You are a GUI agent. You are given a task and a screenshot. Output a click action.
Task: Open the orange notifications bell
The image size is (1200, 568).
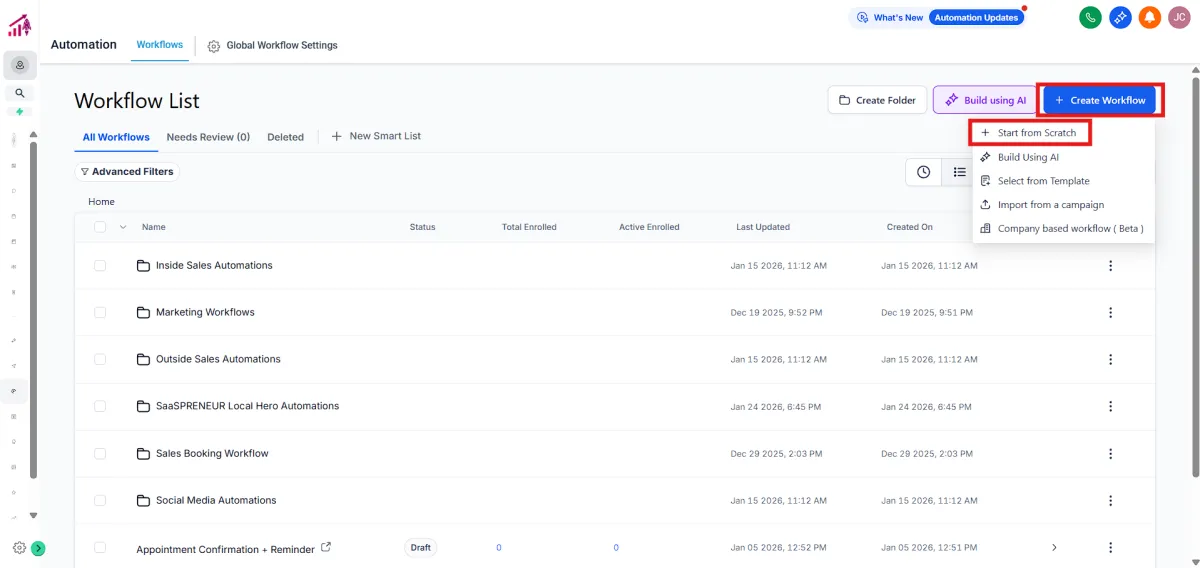1150,17
